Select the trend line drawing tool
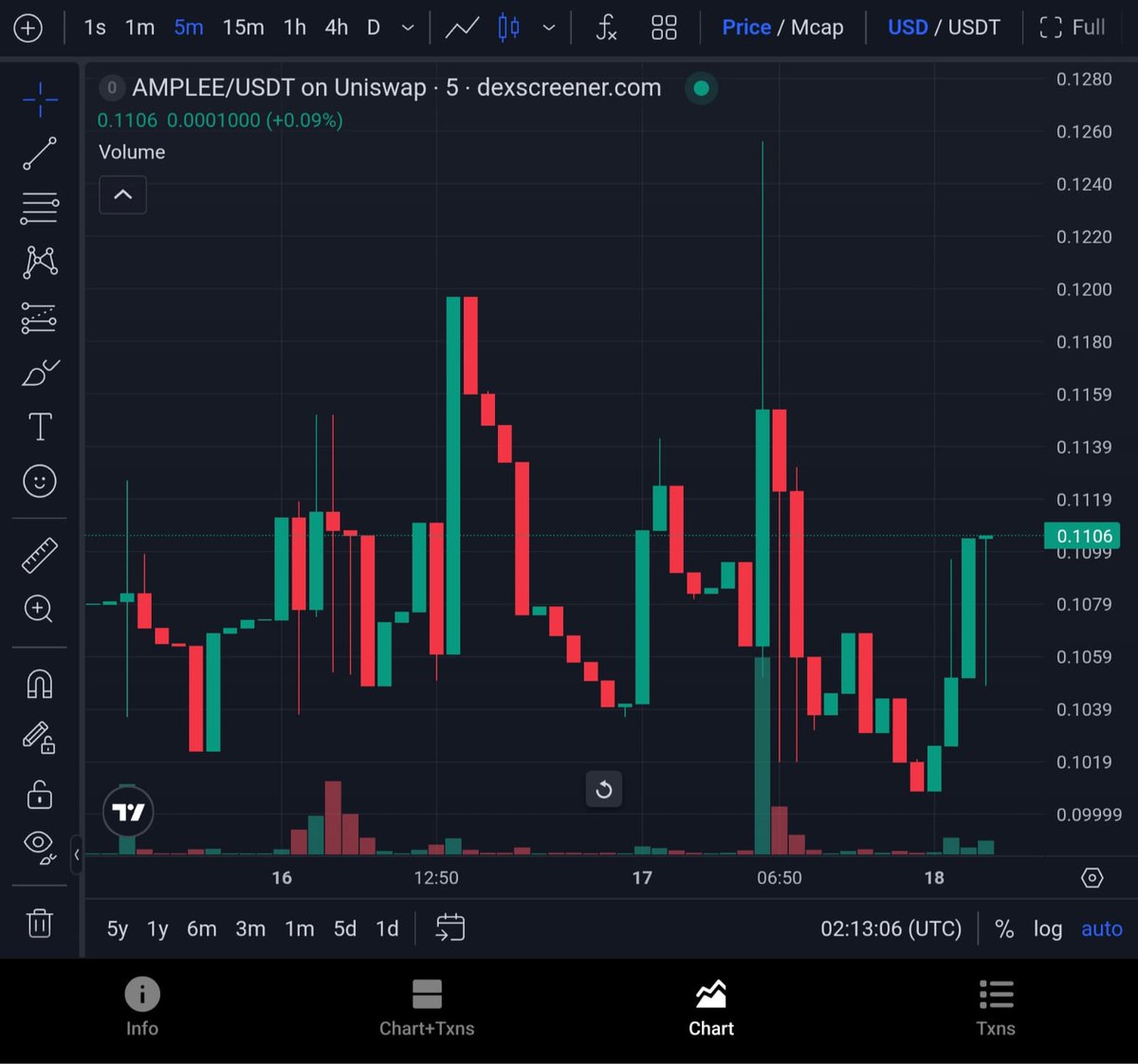The image size is (1138, 1064). coord(40,154)
